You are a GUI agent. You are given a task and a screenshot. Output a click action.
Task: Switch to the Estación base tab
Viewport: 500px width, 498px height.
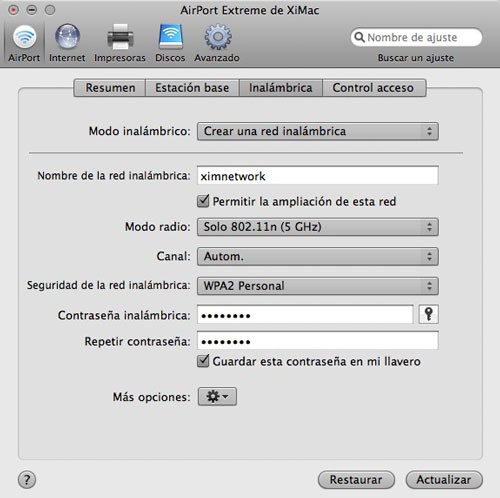click(x=192, y=88)
